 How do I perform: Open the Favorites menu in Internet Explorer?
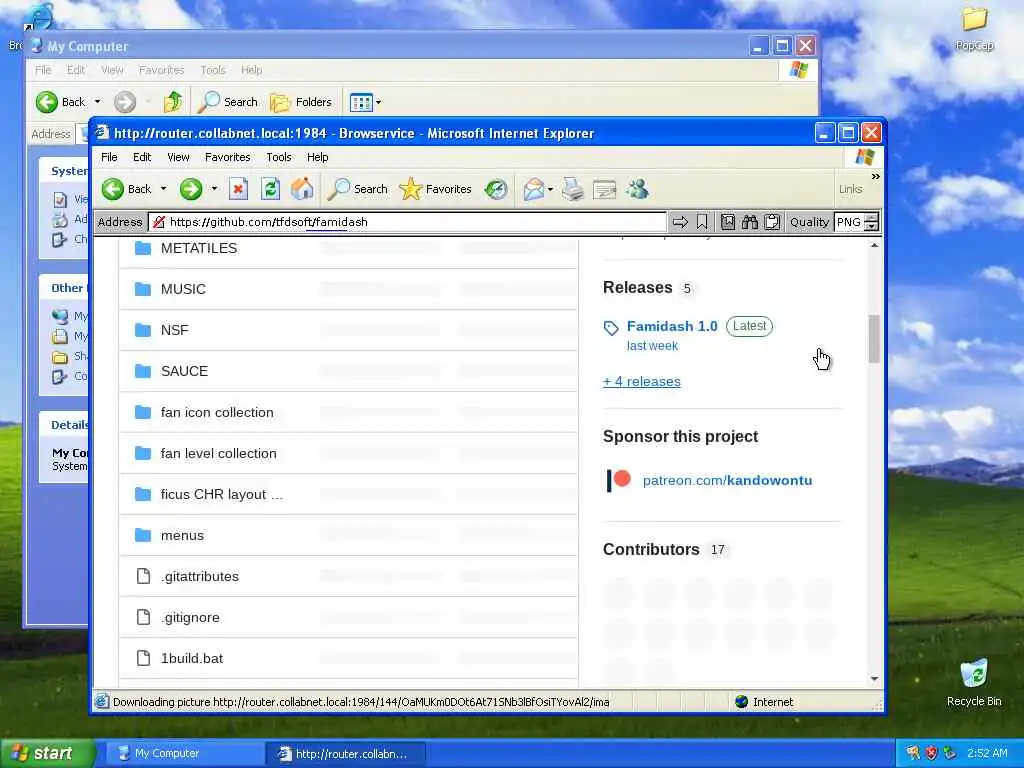[x=227, y=157]
